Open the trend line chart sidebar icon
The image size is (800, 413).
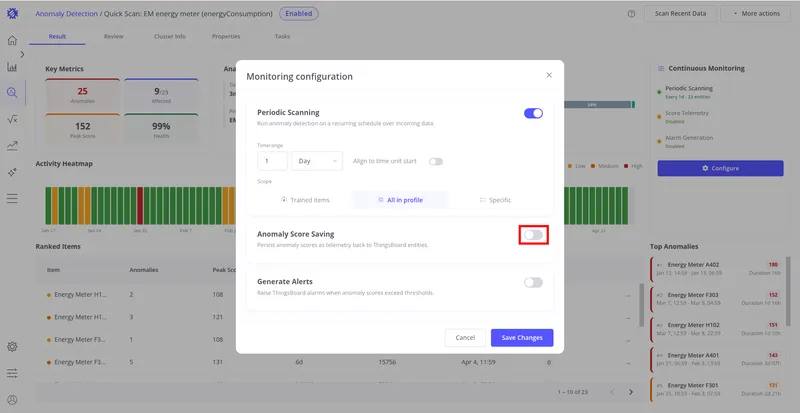coord(12,146)
